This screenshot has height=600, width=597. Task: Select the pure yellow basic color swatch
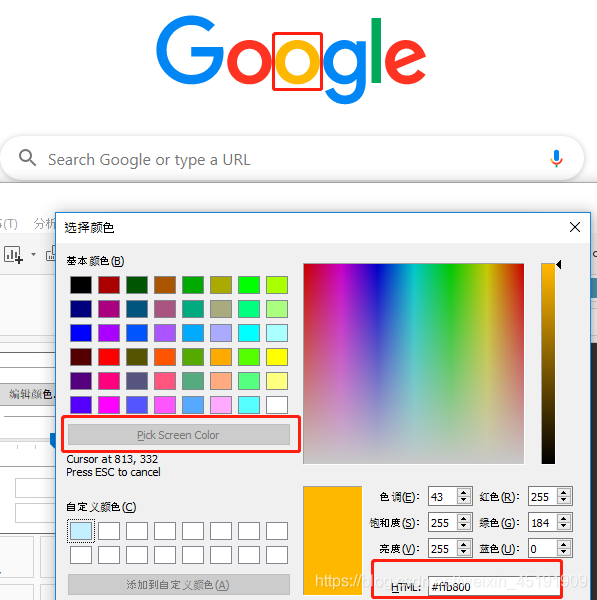(x=277, y=357)
